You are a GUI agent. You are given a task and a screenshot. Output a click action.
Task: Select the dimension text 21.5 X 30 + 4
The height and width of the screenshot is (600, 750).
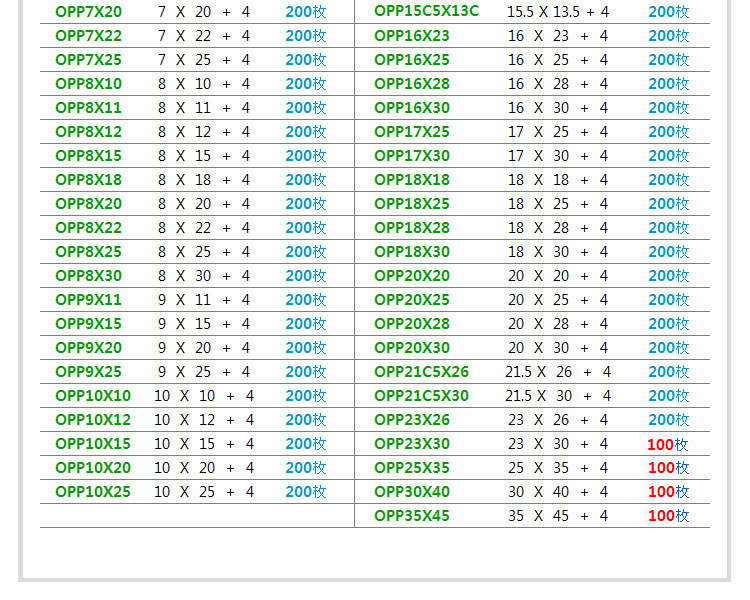557,396
